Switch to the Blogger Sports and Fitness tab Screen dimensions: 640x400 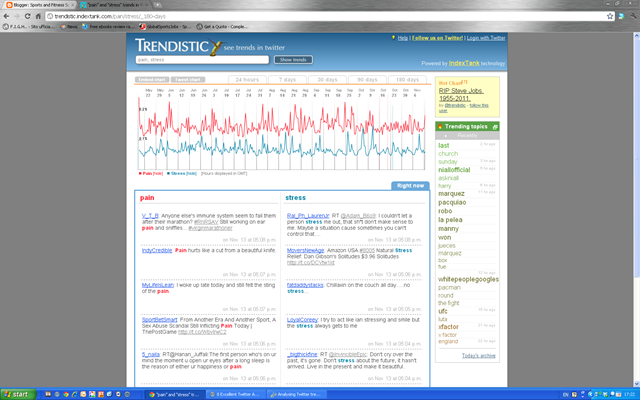point(38,5)
